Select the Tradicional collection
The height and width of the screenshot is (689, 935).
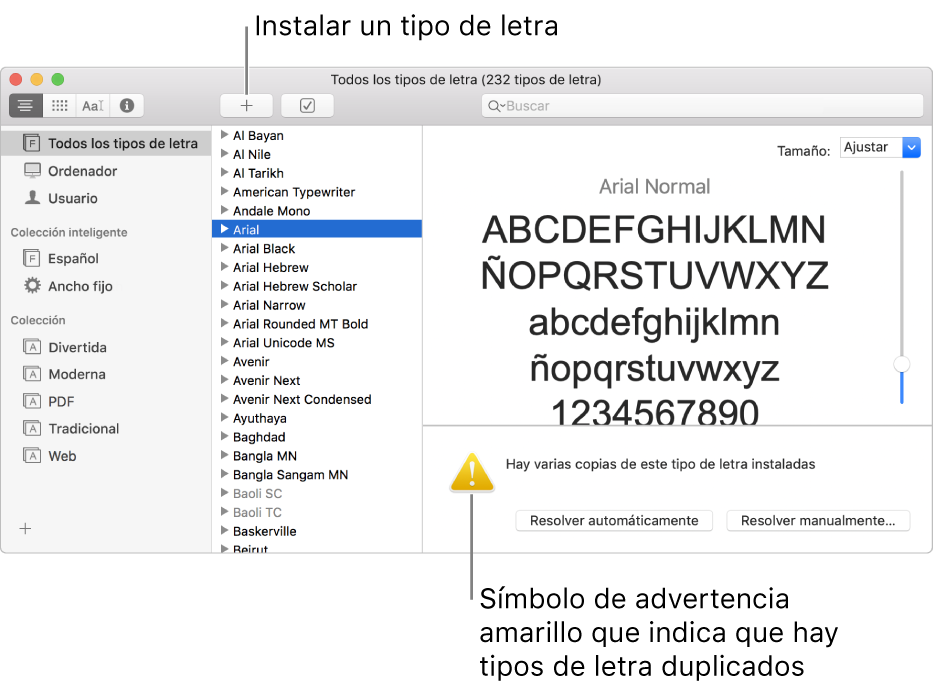(106, 428)
